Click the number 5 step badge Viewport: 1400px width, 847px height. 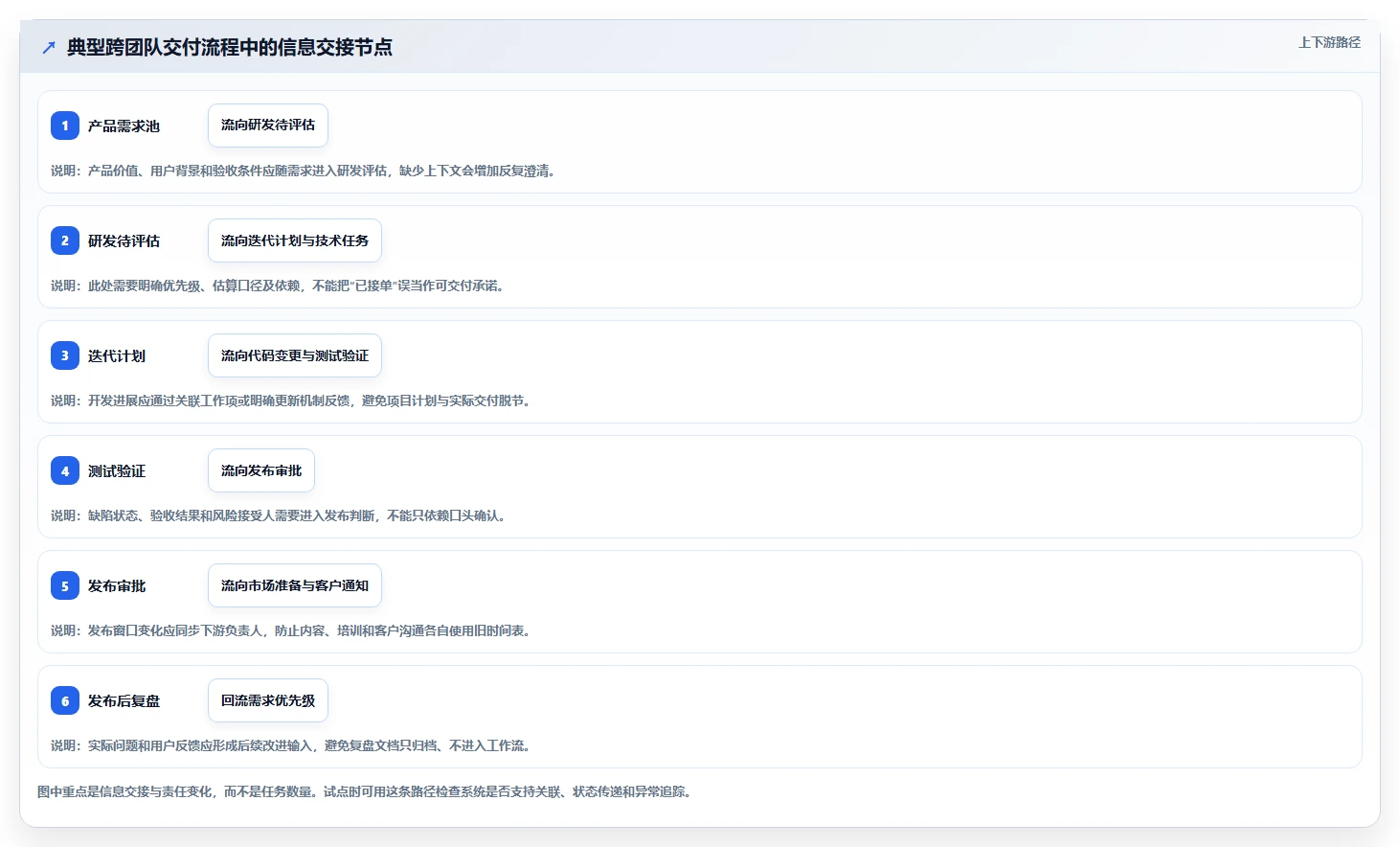coord(65,585)
